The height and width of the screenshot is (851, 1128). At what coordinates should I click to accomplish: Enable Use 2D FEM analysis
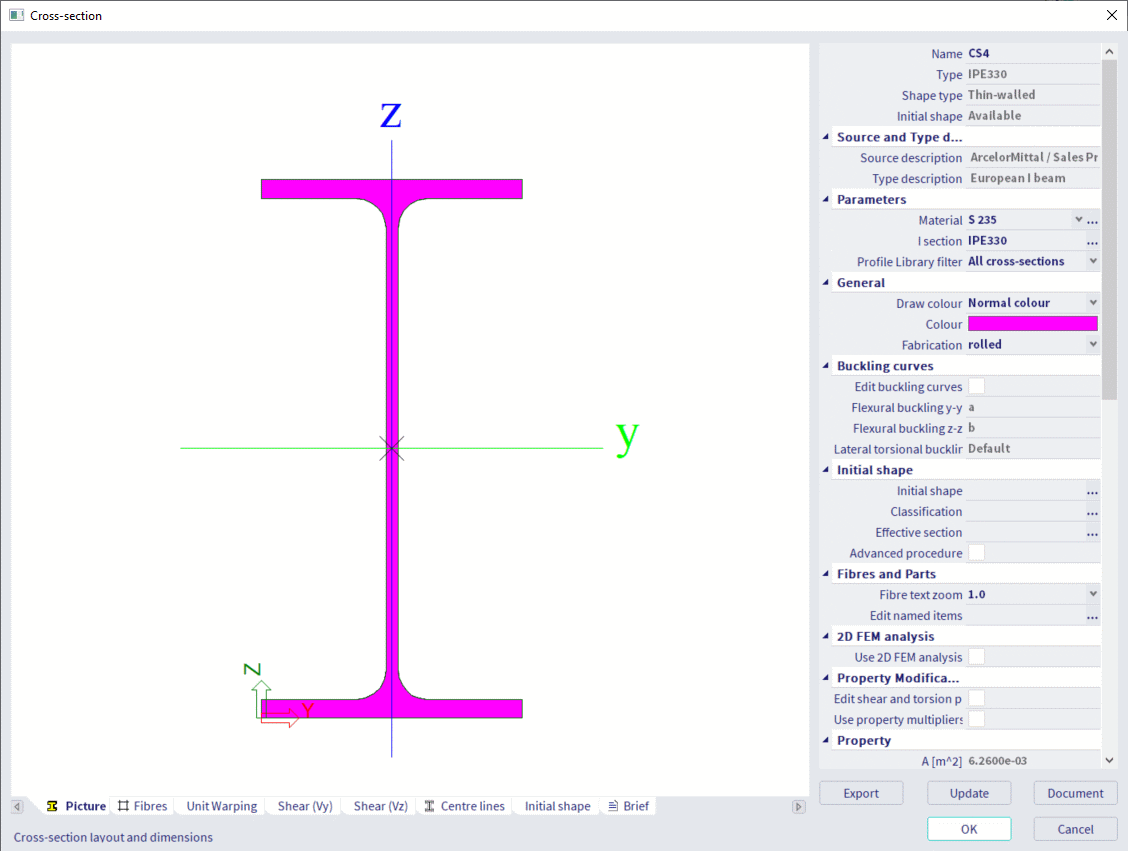(x=975, y=656)
